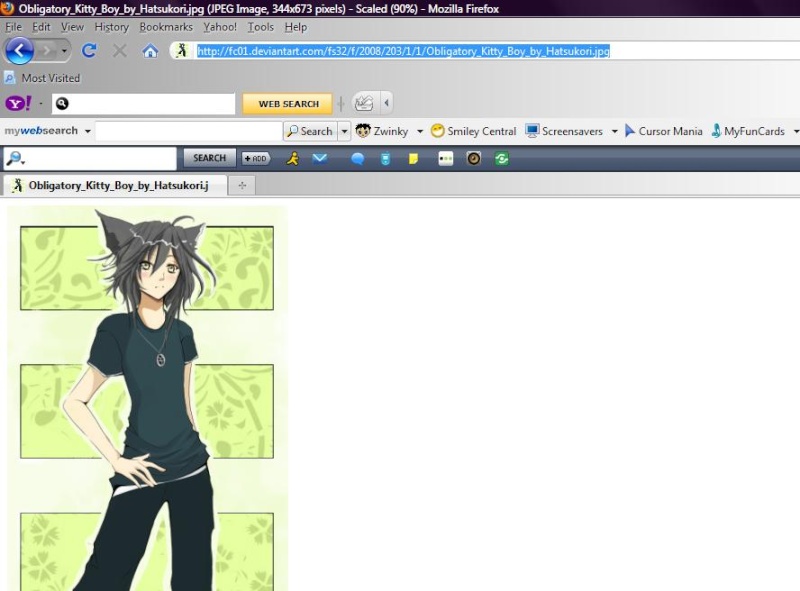Click the Screensavers monitor icon
The width and height of the screenshot is (800, 591).
(x=532, y=131)
